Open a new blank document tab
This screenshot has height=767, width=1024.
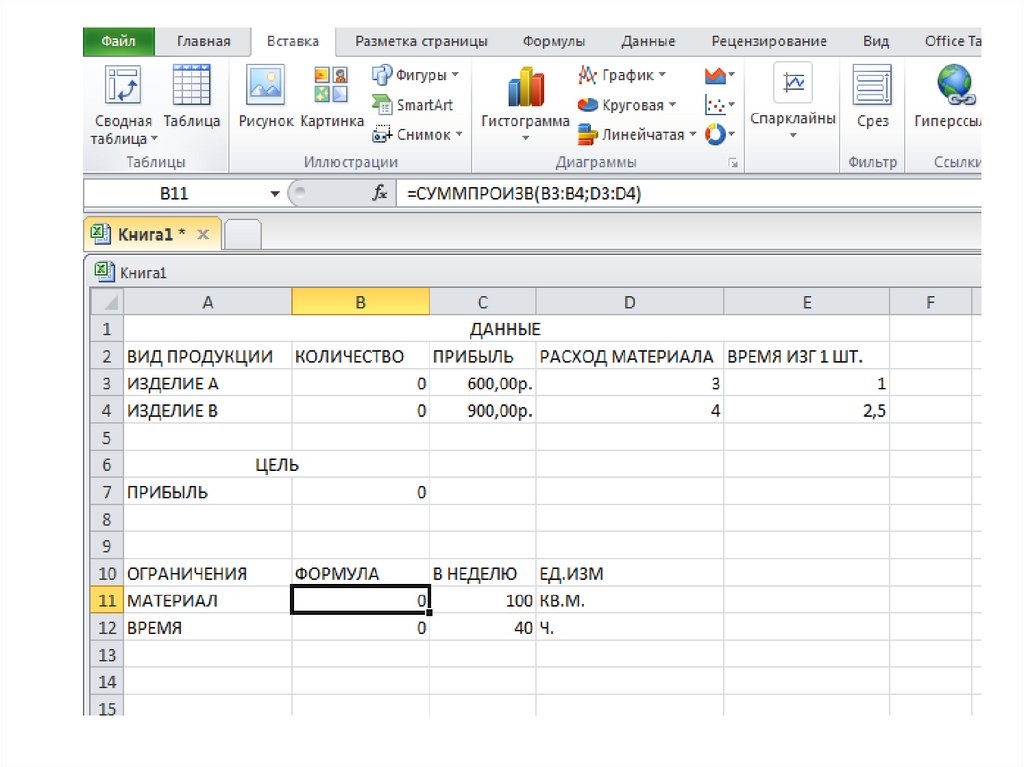pyautogui.click(x=243, y=235)
